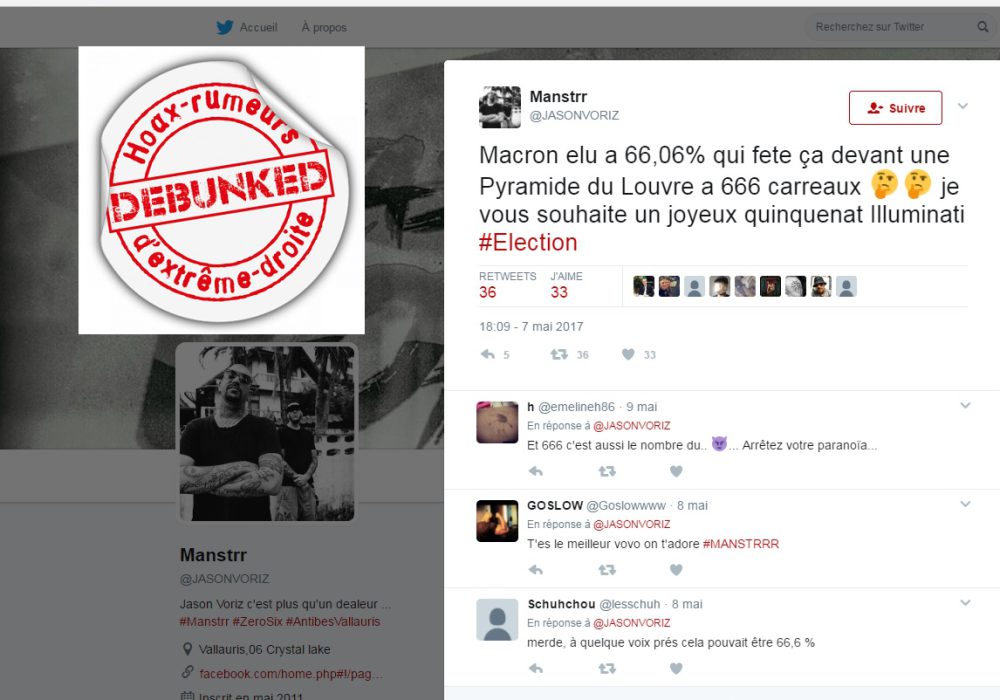Viewport: 1000px width, 700px height.
Task: Toggle retweet on Schuhchou's reply
Action: click(607, 668)
